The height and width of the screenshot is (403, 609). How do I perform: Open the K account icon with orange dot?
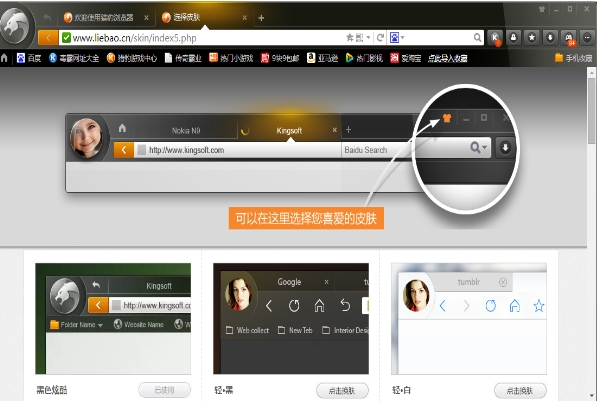[x=495, y=38]
